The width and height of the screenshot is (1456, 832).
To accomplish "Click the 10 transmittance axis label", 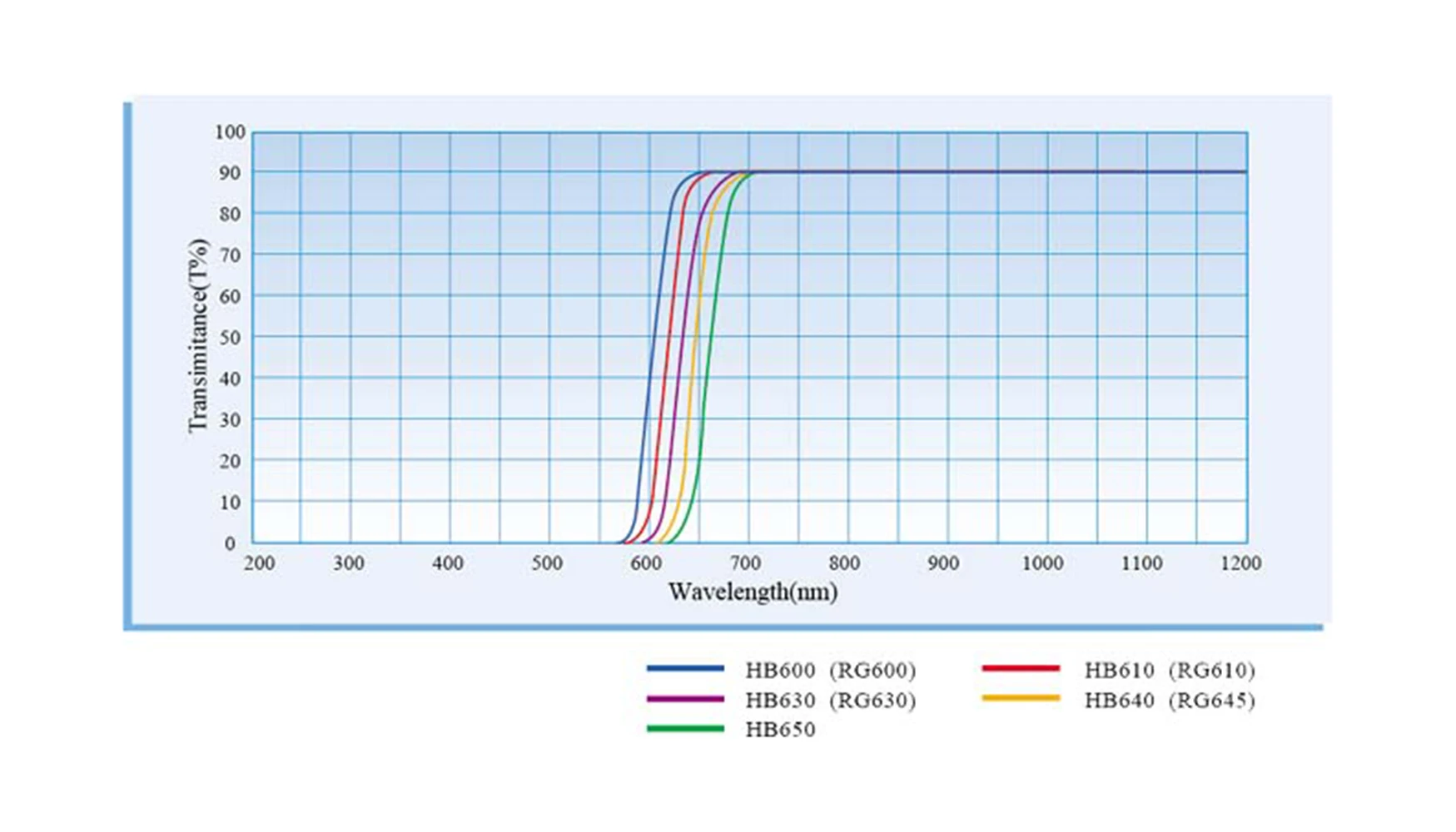I will tap(231, 503).
